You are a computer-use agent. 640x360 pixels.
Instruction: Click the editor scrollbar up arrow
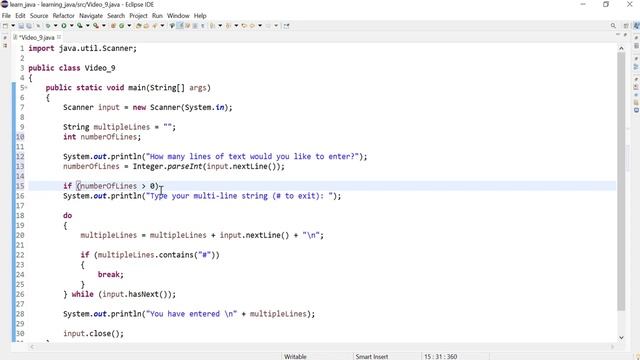click(x=621, y=48)
